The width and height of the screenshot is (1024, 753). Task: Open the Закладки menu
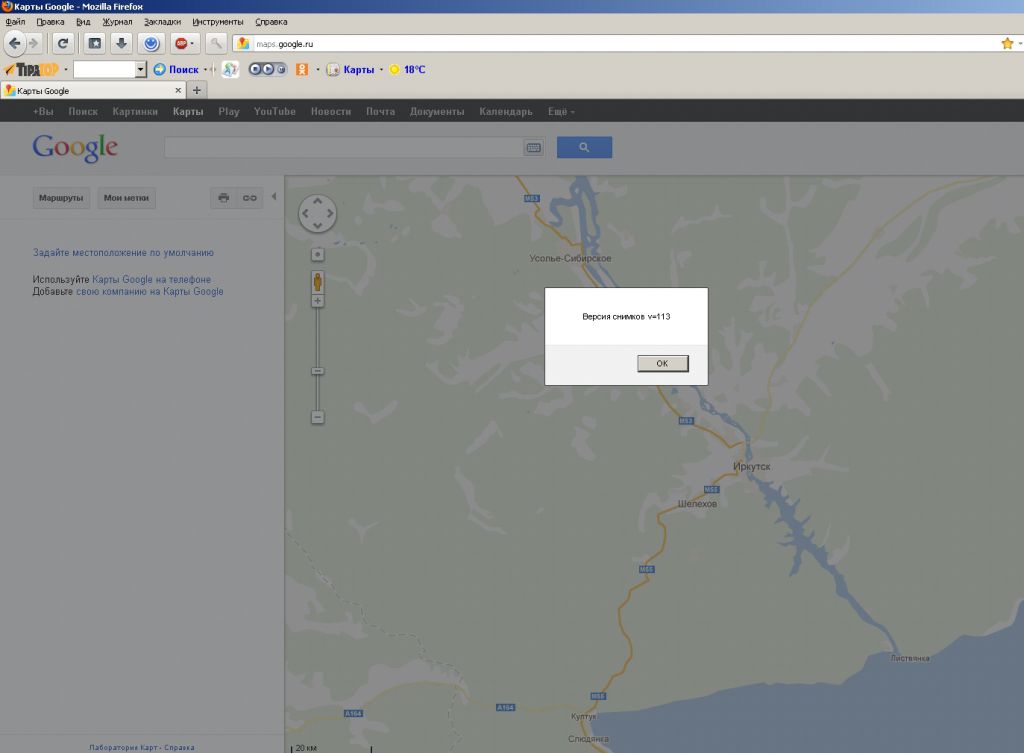pos(163,21)
